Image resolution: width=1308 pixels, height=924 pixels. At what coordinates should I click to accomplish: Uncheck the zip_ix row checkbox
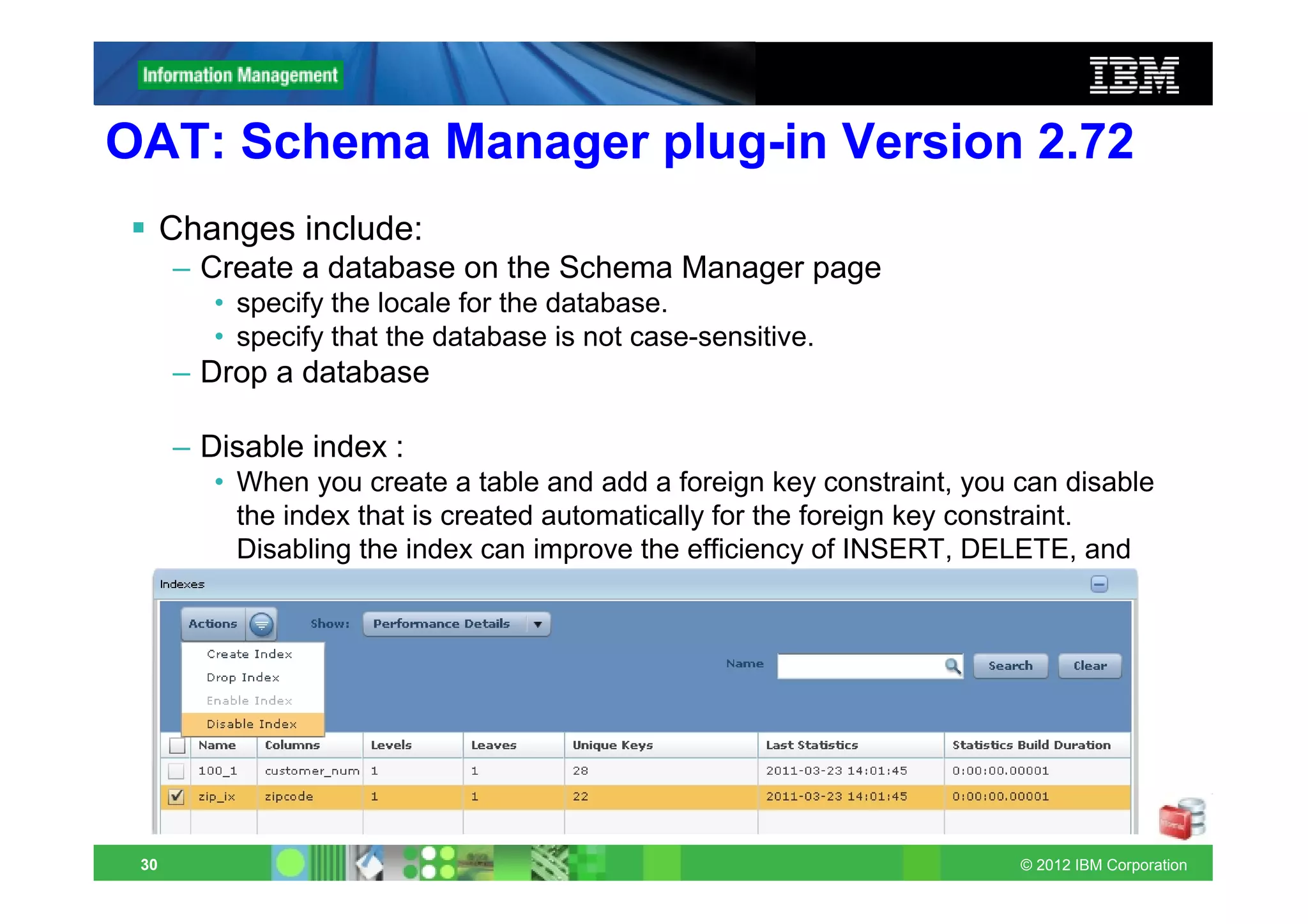click(176, 797)
